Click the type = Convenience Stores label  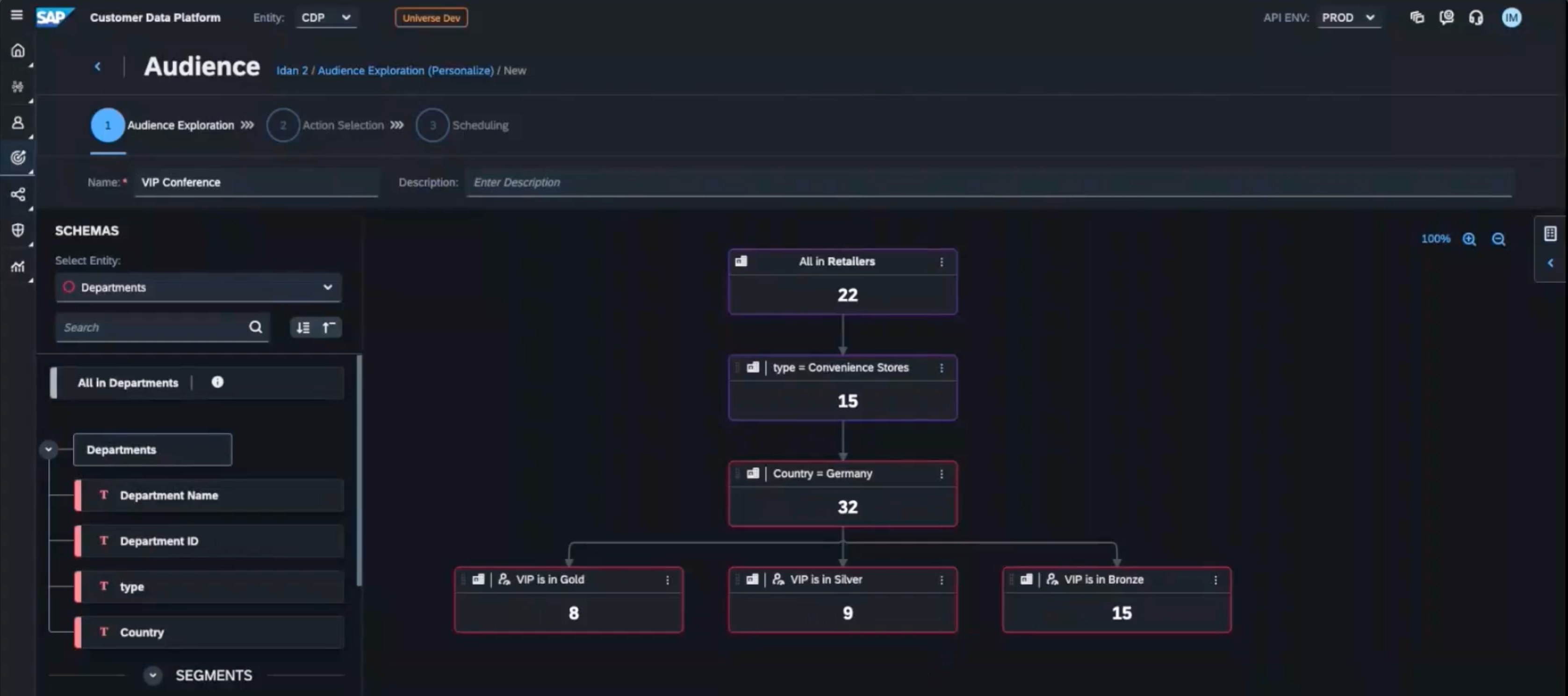pyautogui.click(x=841, y=367)
